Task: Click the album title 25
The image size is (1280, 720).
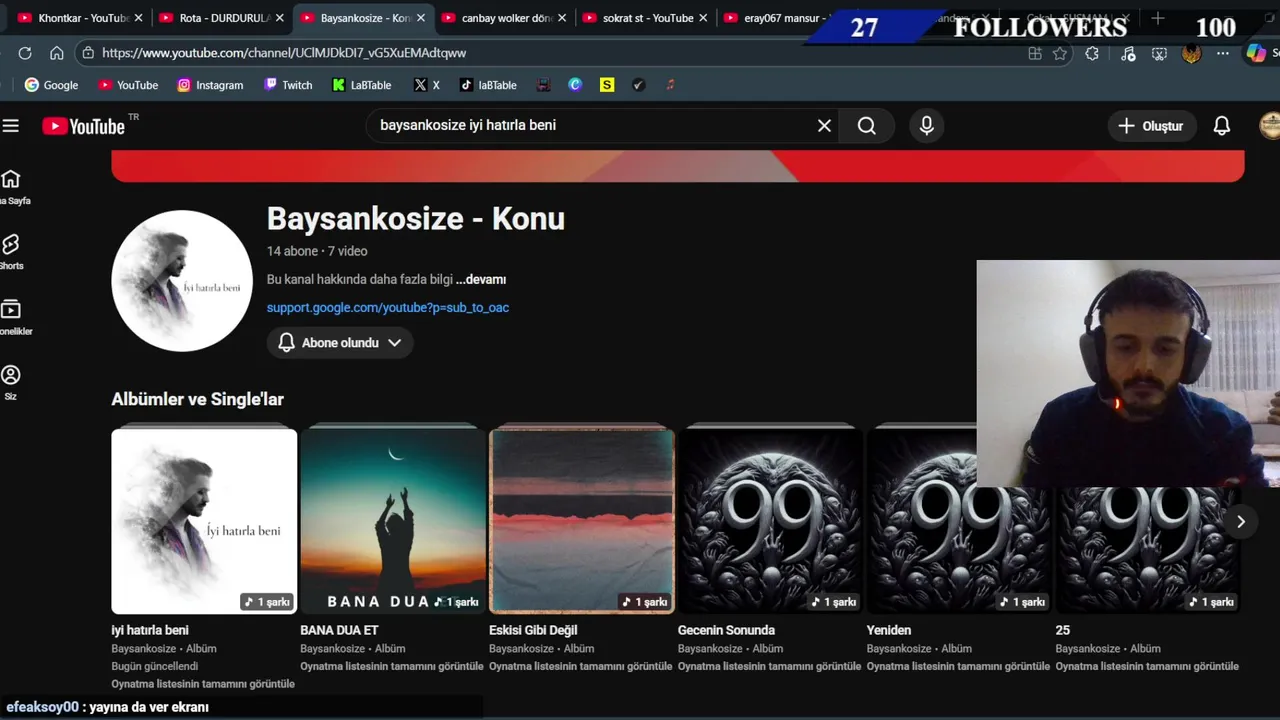Action: pyautogui.click(x=1063, y=630)
